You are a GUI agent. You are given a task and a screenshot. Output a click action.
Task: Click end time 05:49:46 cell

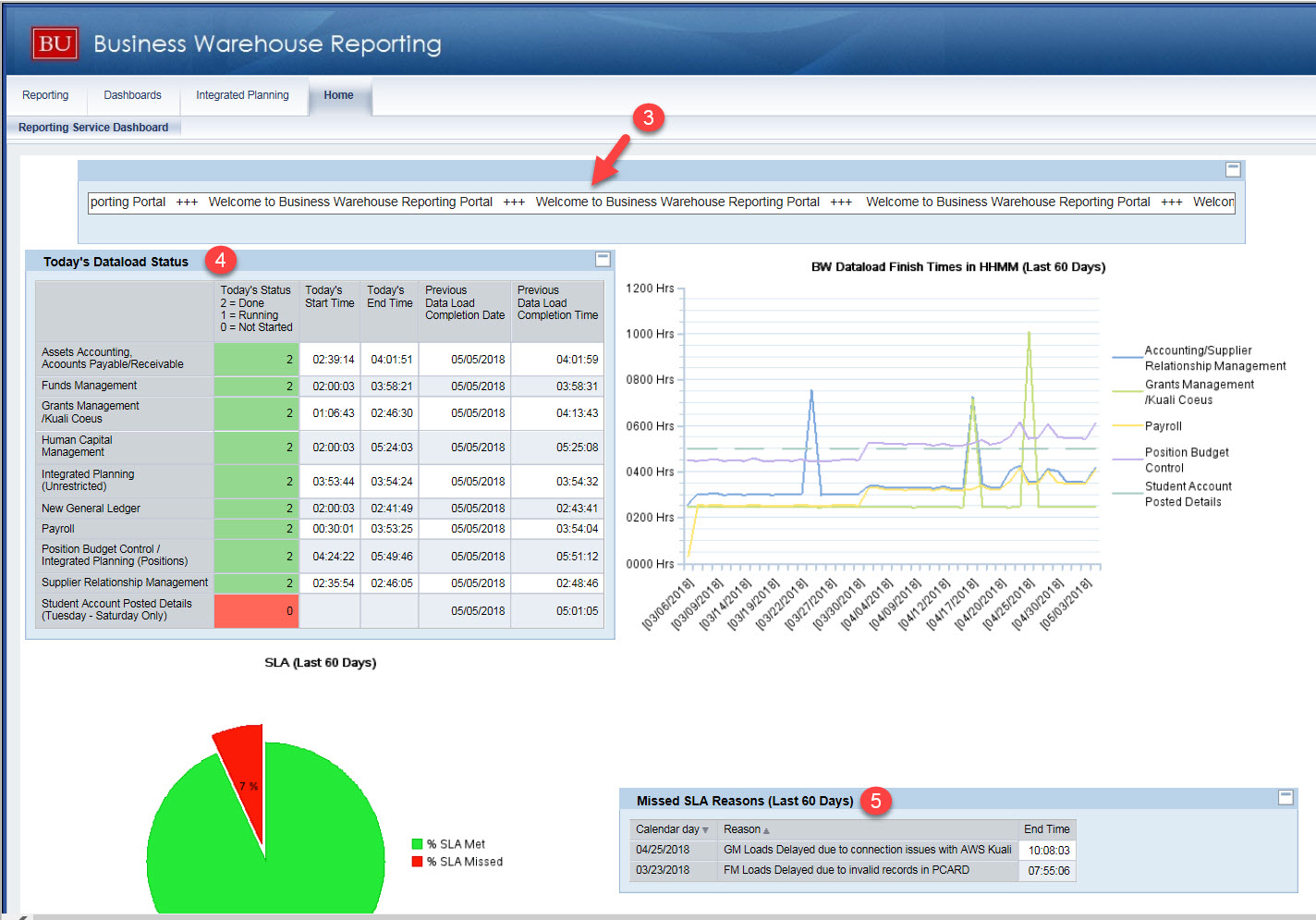tap(391, 557)
